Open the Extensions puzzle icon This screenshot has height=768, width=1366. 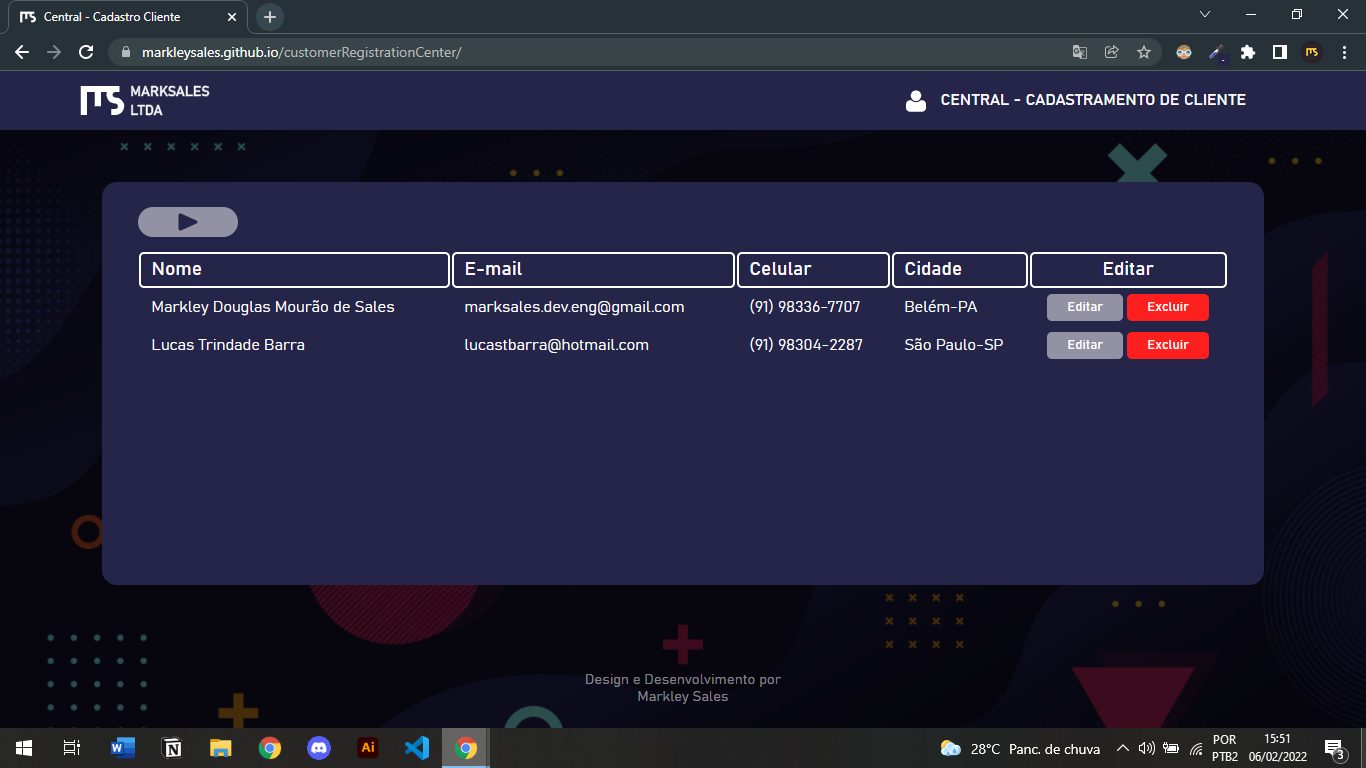tap(1248, 52)
